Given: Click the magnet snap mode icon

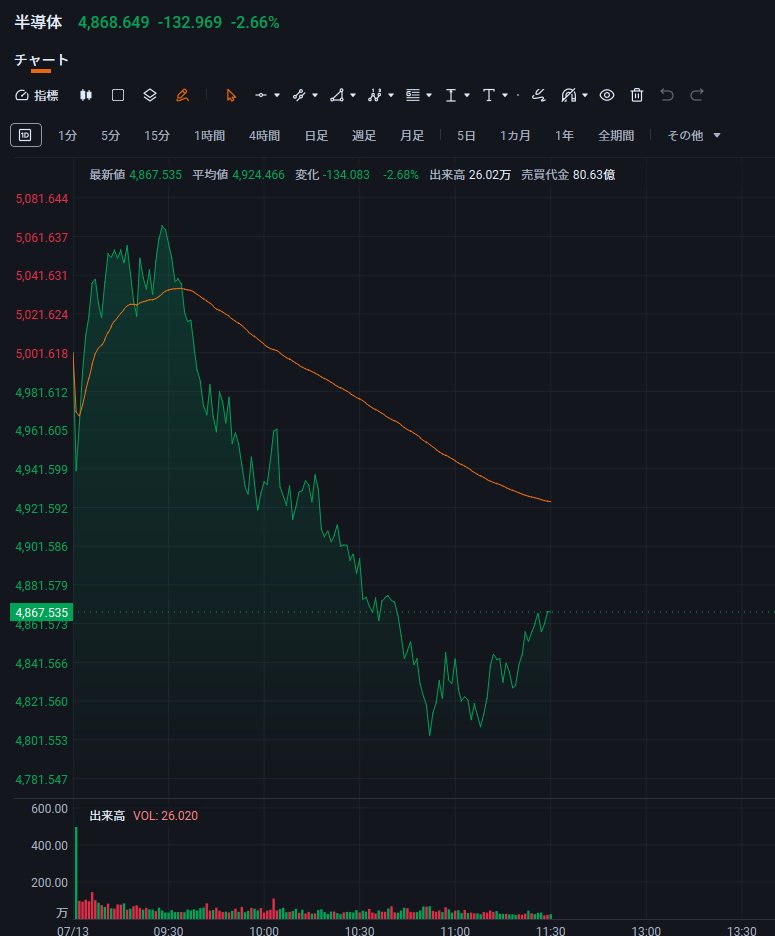Looking at the screenshot, I should 569,96.
